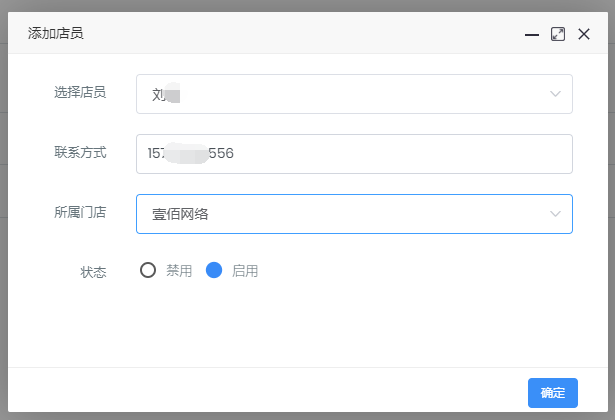The height and width of the screenshot is (420, 615).
Task: Select the 启用 radio circle
Action: click(x=213, y=270)
